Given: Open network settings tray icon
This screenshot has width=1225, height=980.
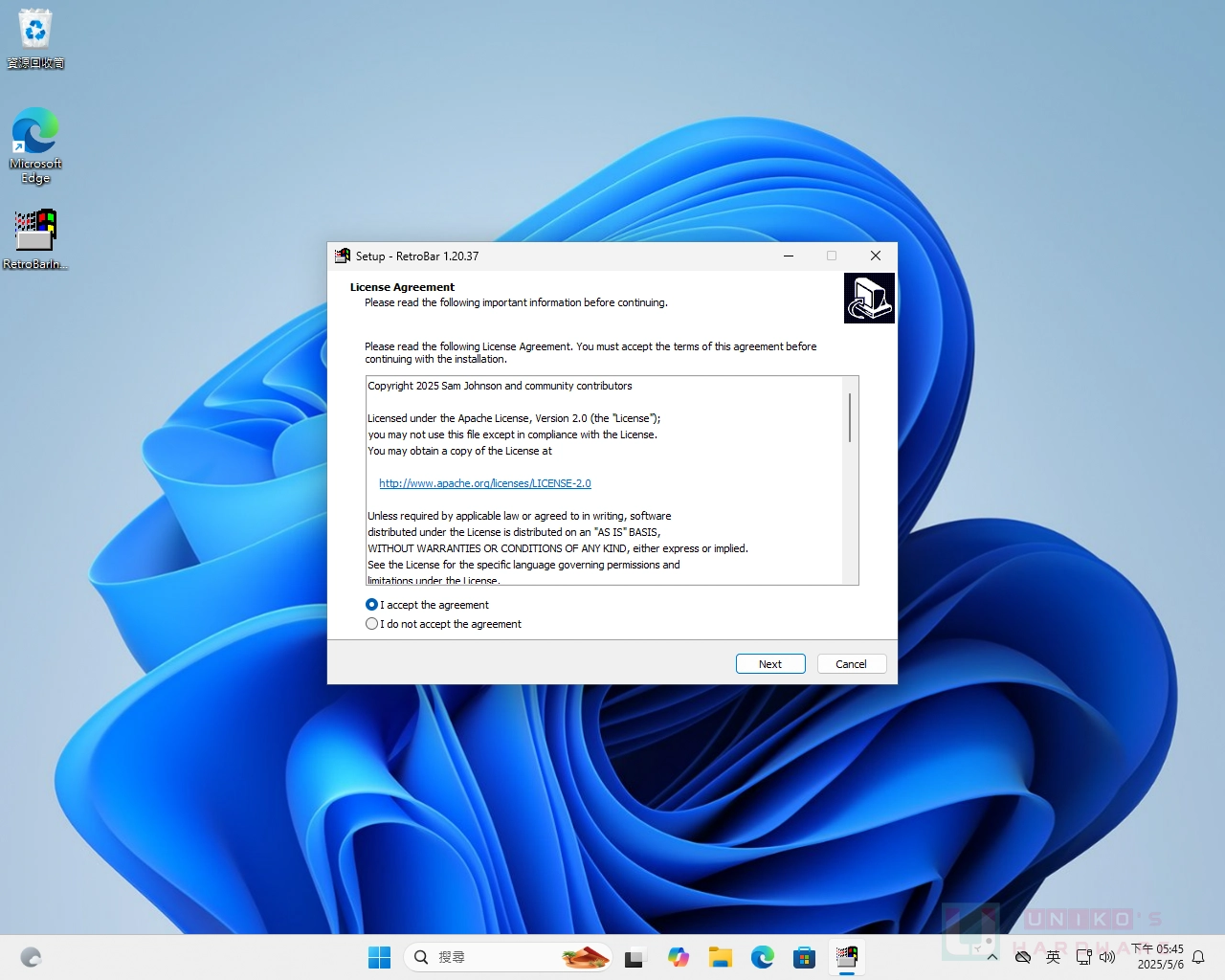Looking at the screenshot, I should (x=1084, y=957).
